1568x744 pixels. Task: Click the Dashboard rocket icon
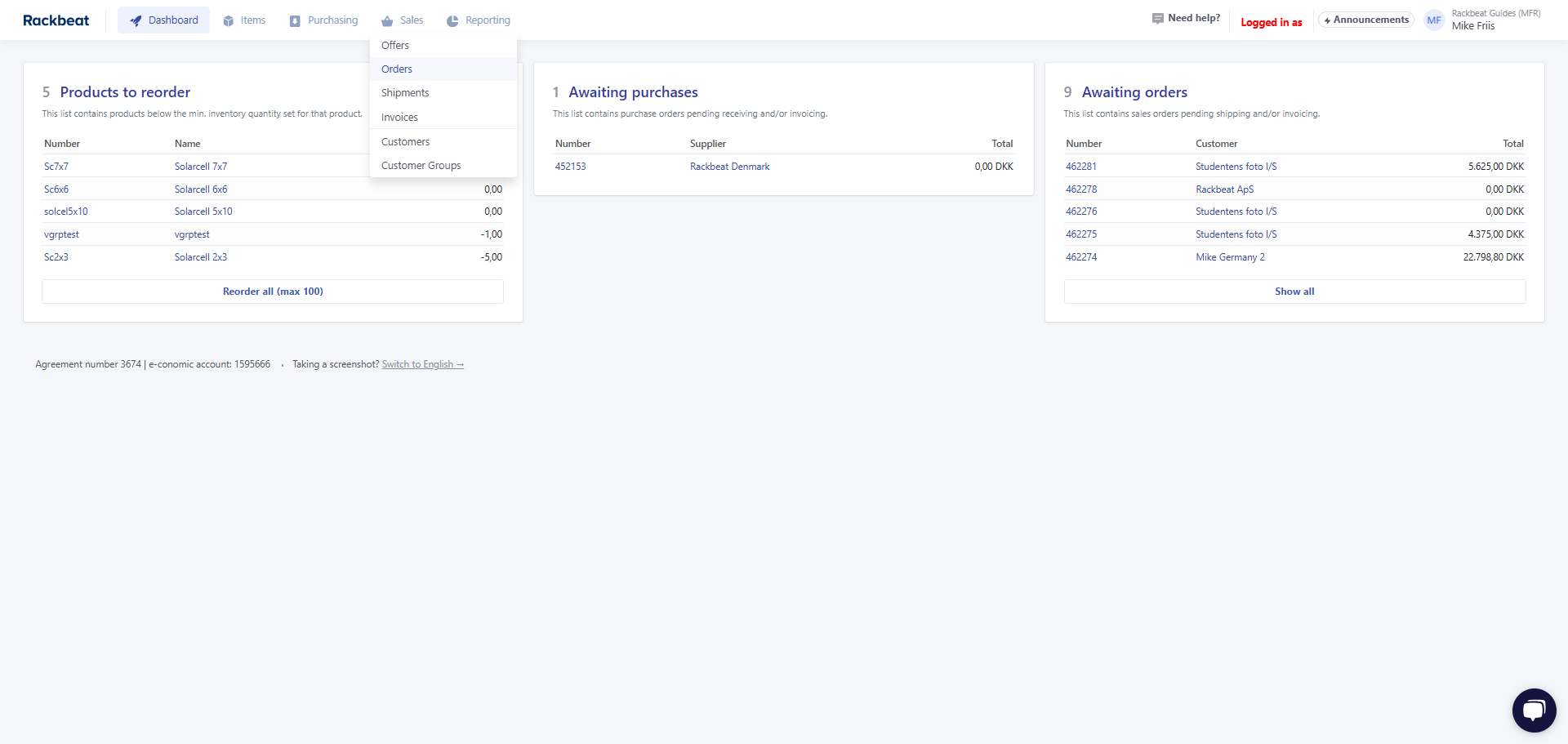136,20
